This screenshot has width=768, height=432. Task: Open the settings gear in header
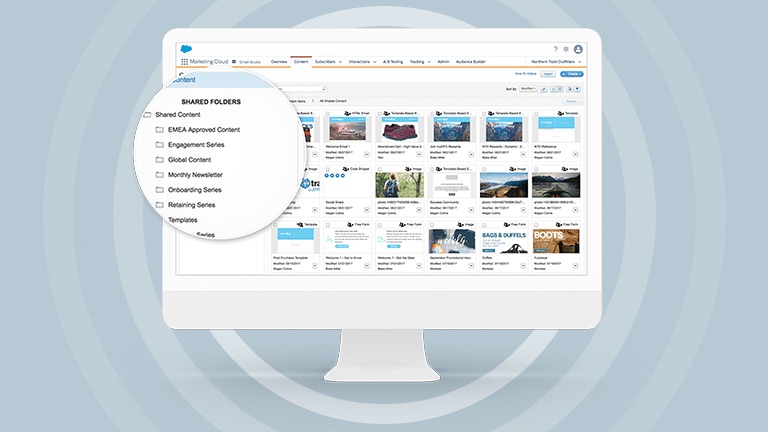(566, 49)
